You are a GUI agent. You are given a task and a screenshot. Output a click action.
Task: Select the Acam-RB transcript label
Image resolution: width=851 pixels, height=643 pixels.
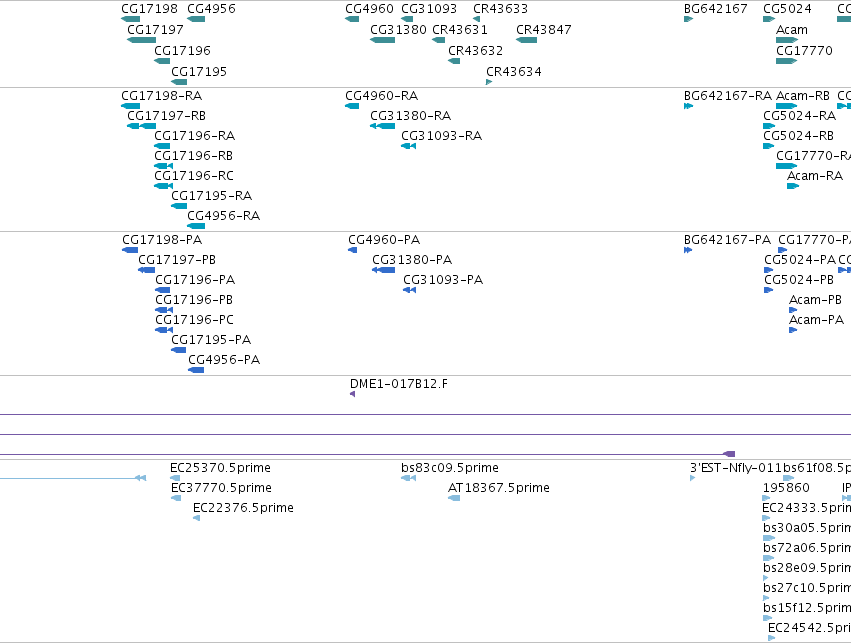pos(803,96)
